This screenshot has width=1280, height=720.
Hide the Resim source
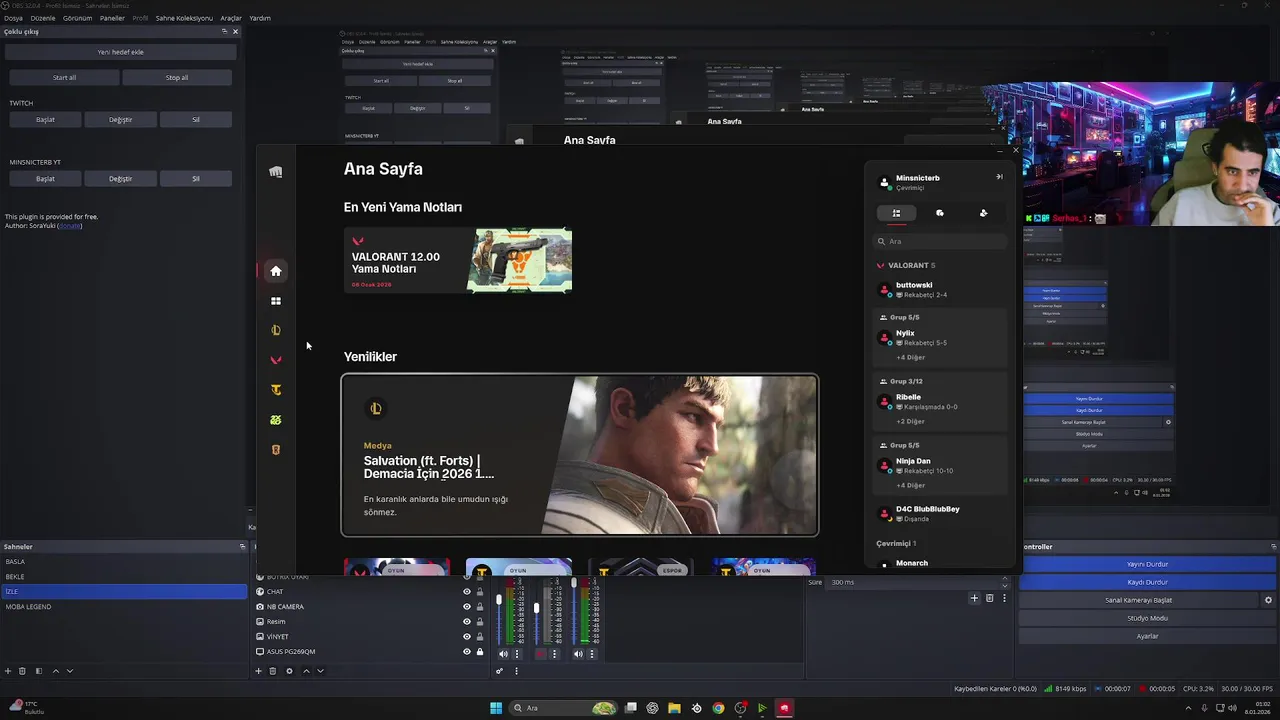click(x=466, y=622)
